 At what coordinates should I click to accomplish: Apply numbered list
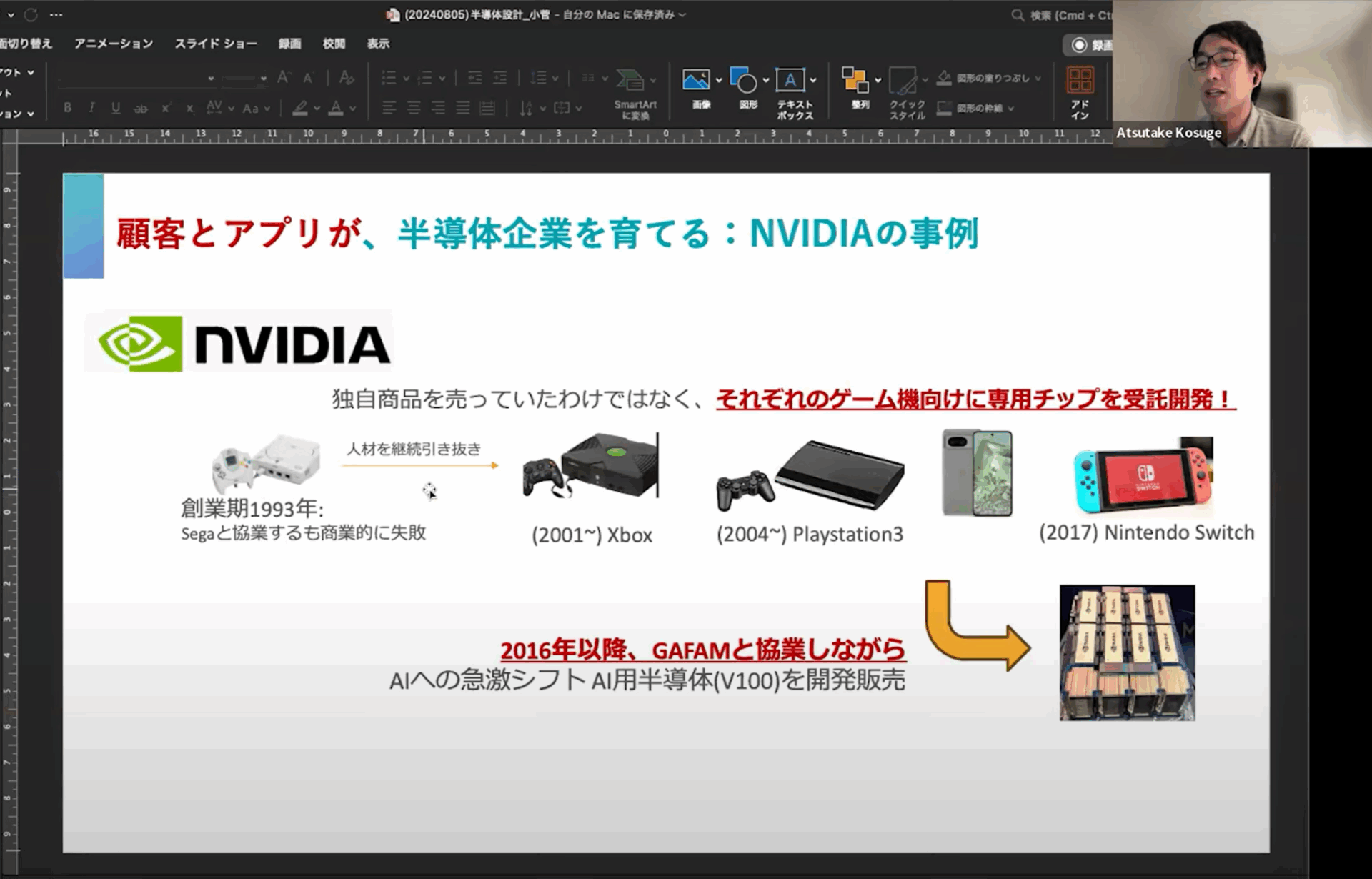pyautogui.click(x=424, y=77)
